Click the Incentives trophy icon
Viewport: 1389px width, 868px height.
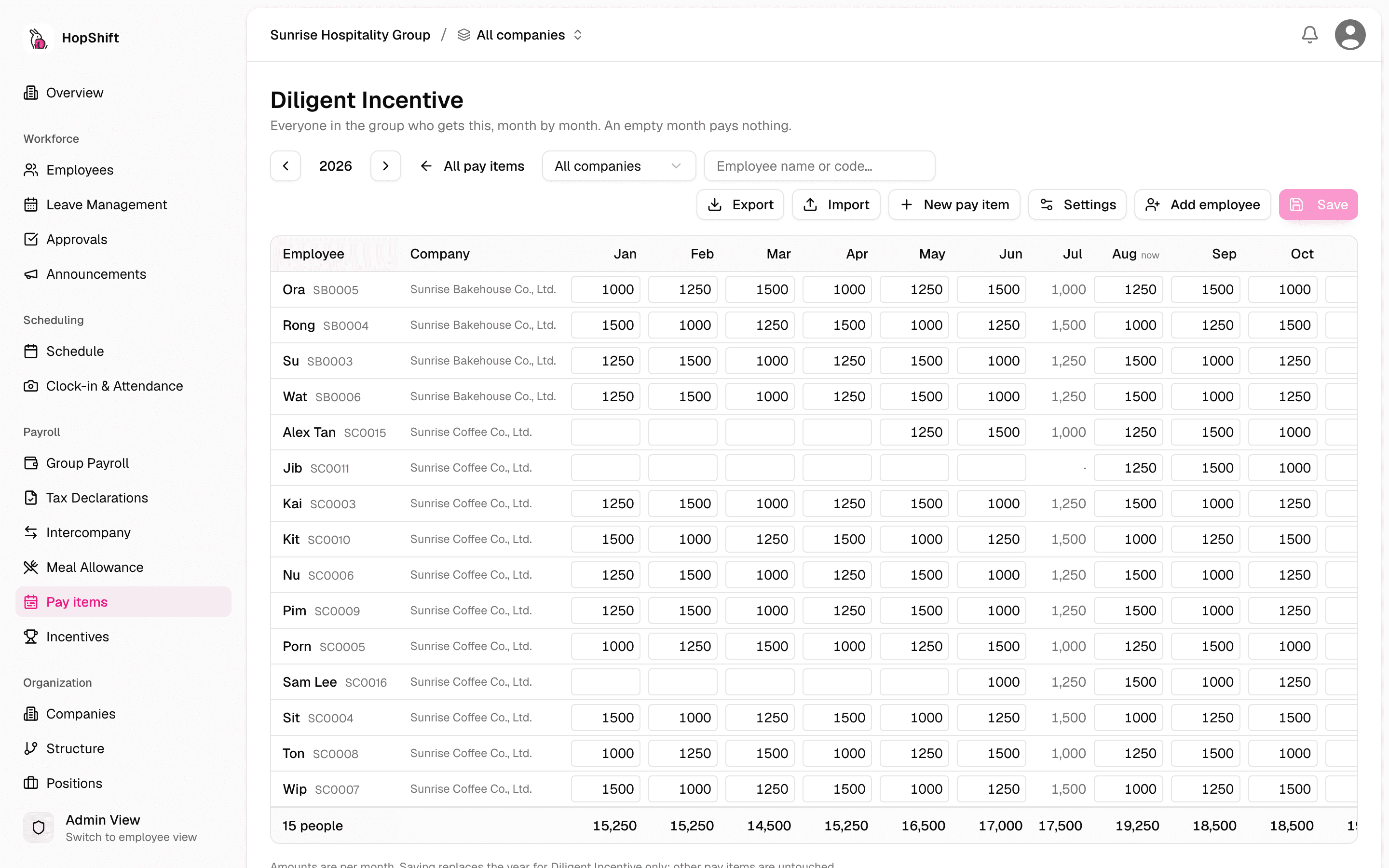(31, 637)
